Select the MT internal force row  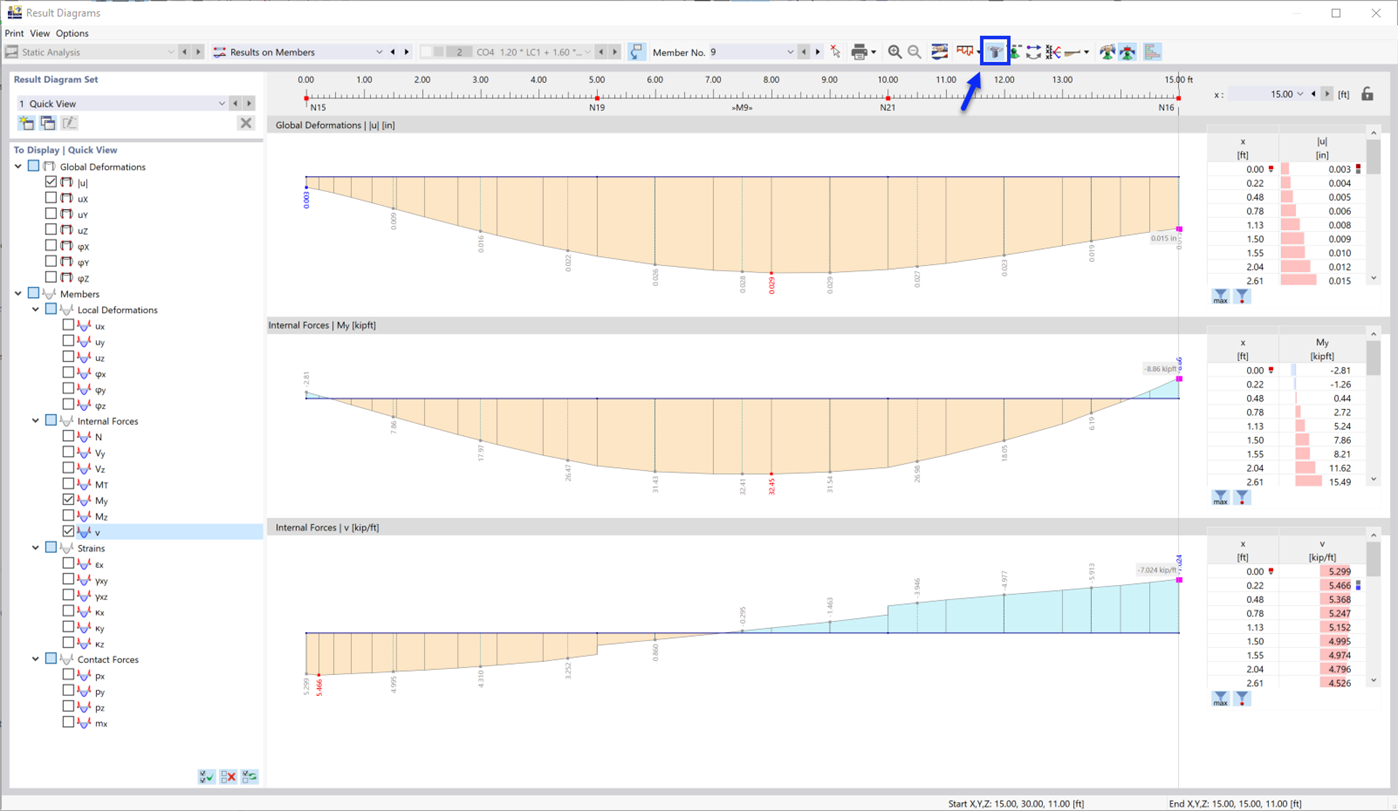click(x=101, y=484)
